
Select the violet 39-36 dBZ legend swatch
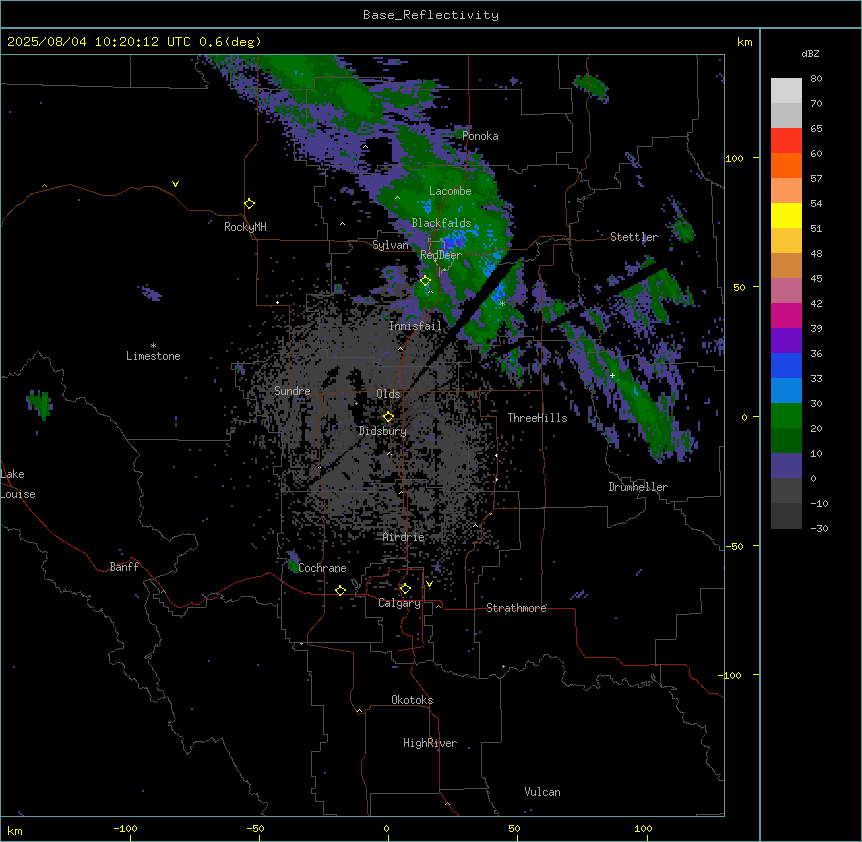point(786,341)
